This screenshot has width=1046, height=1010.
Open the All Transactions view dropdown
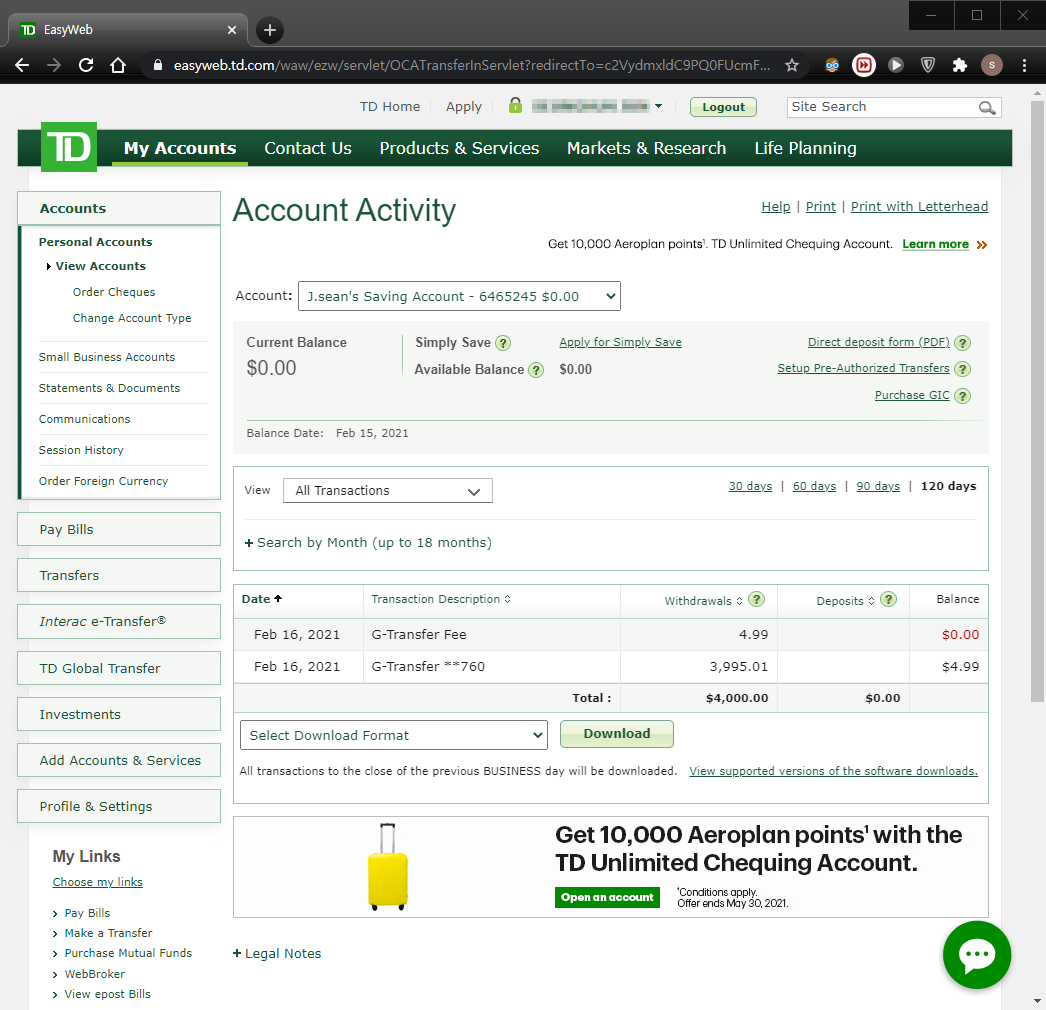[x=388, y=490]
